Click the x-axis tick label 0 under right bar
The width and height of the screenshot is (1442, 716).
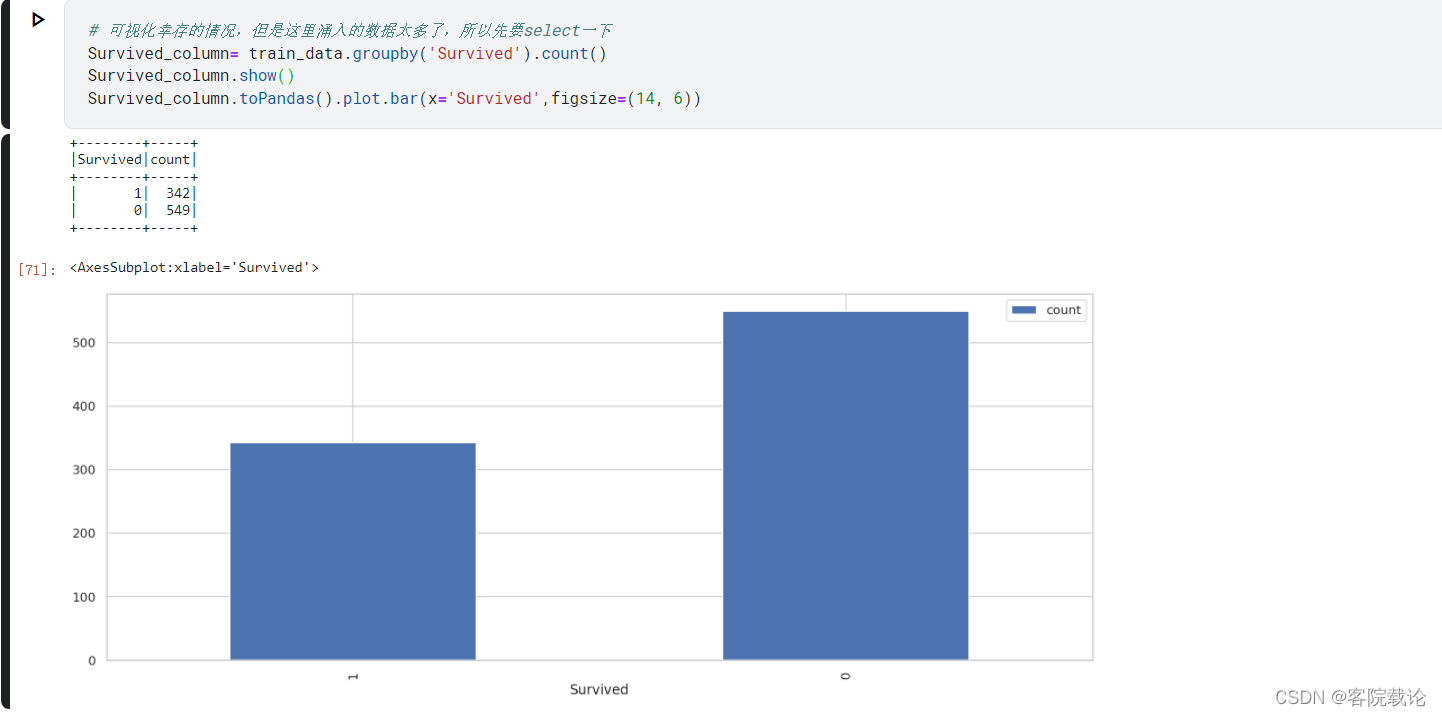(846, 676)
